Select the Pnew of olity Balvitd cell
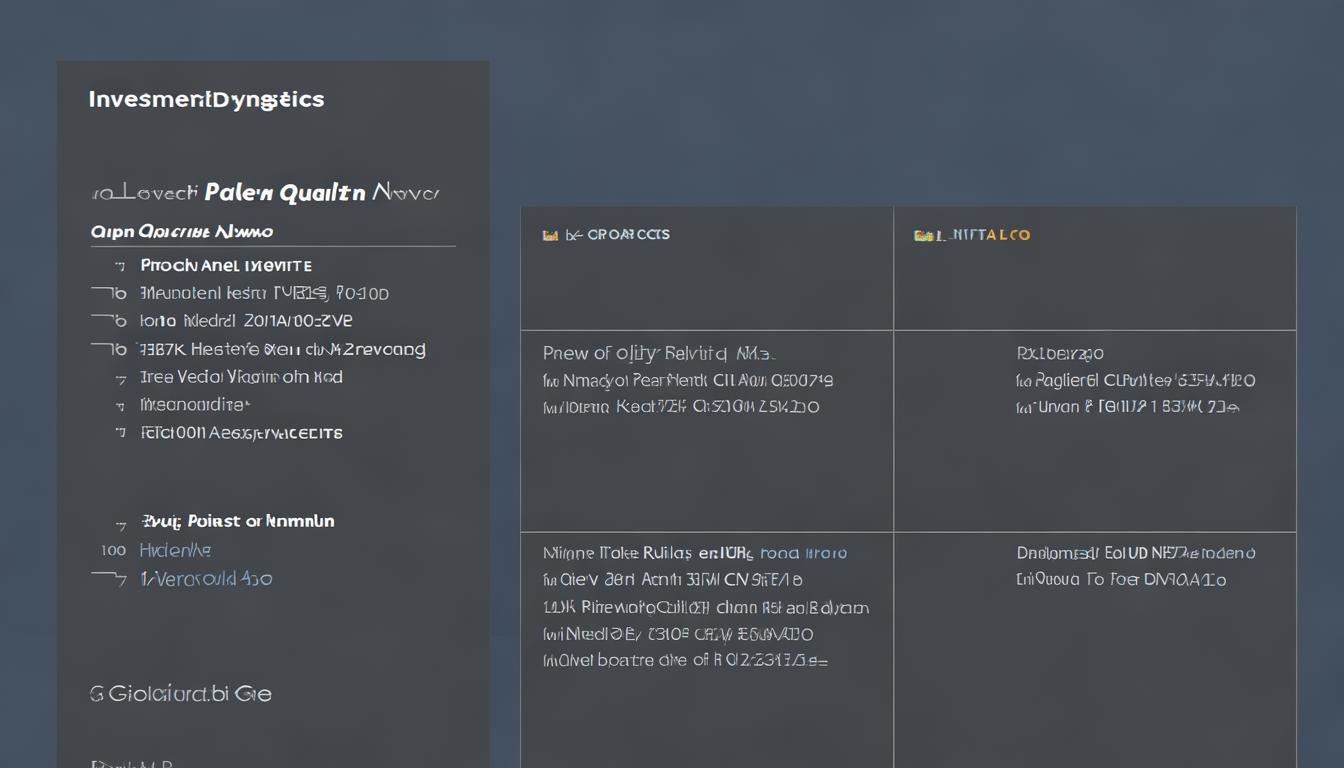 point(659,353)
